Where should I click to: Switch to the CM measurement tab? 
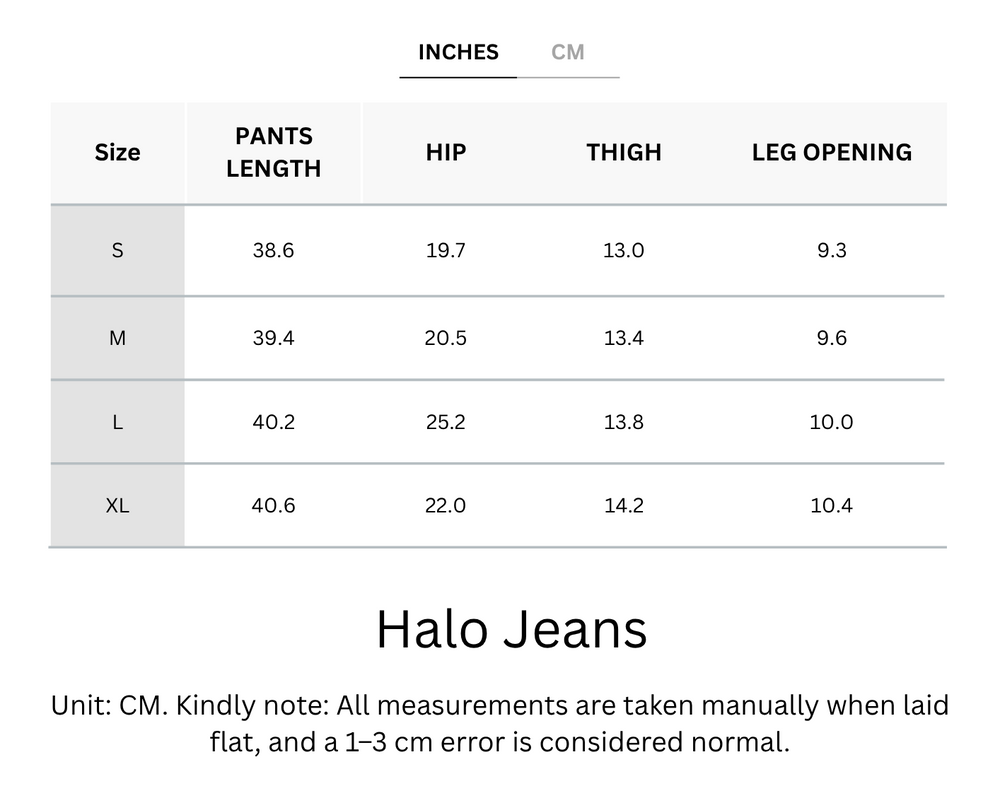pos(569,52)
